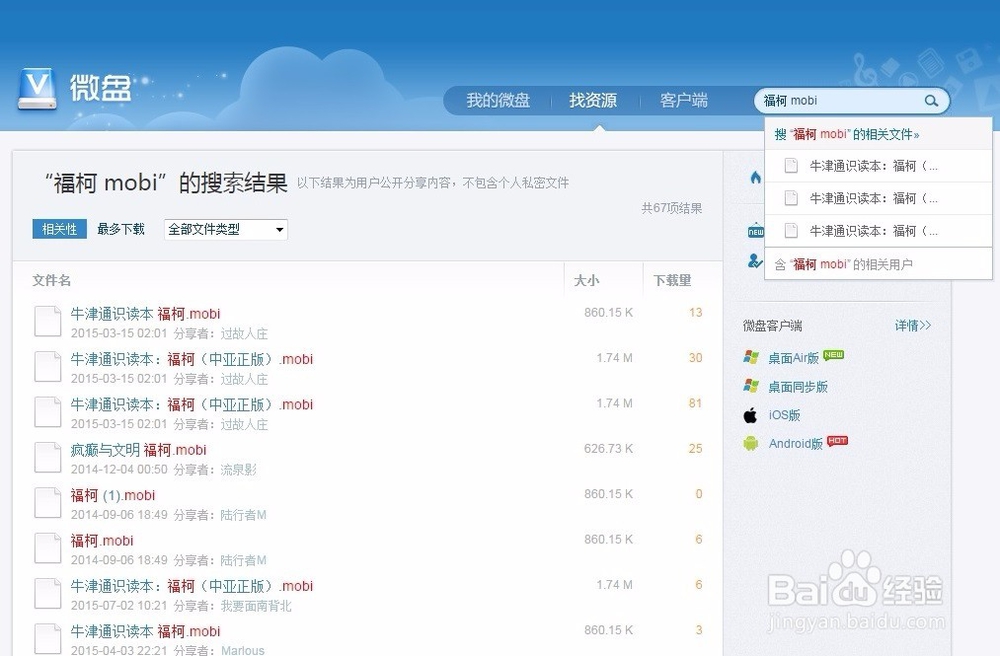The height and width of the screenshot is (656, 1000).
Task: Select first 牛津通识读本 search suggestion
Action: click(878, 166)
